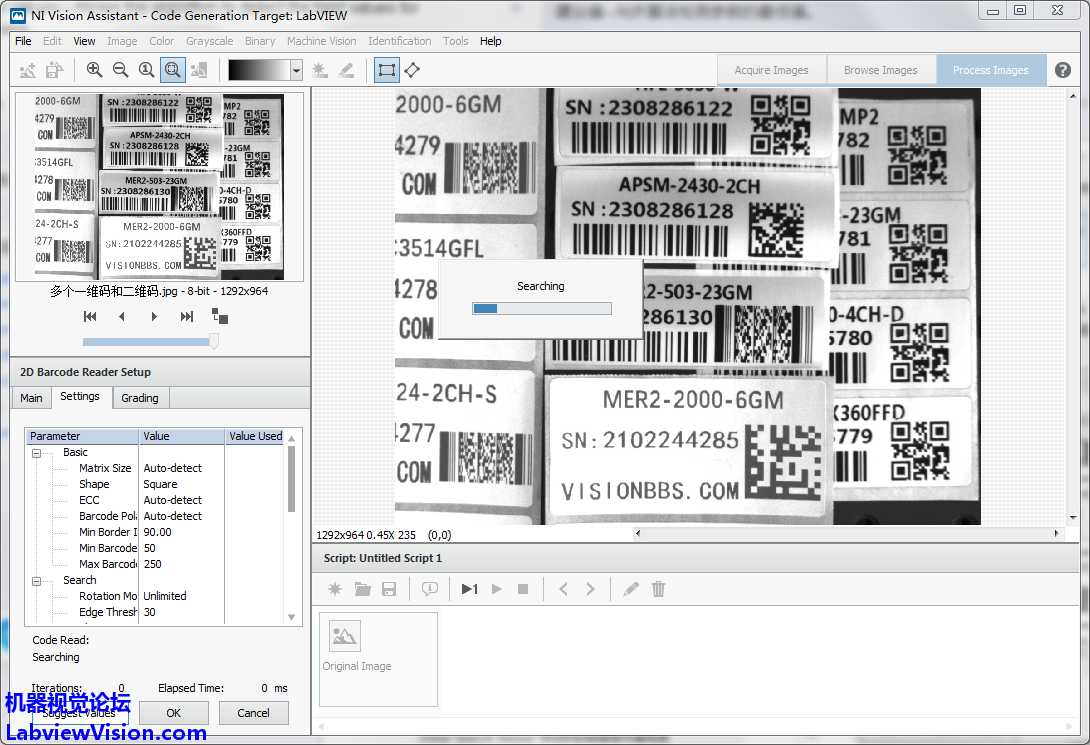The height and width of the screenshot is (745, 1090).
Task: Go to the first image in browser
Action: pos(90,317)
